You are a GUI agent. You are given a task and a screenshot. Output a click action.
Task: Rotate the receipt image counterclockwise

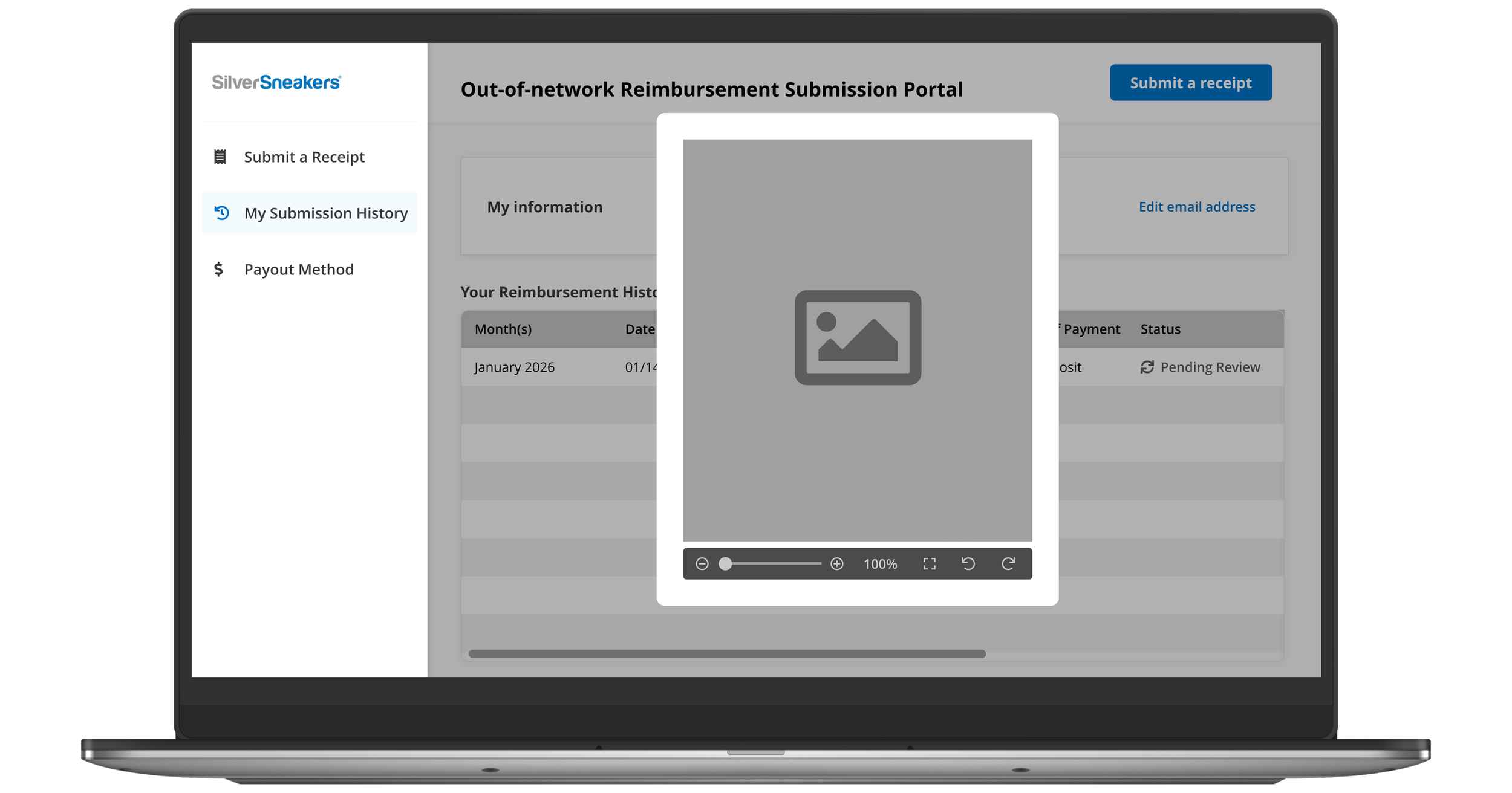(968, 564)
